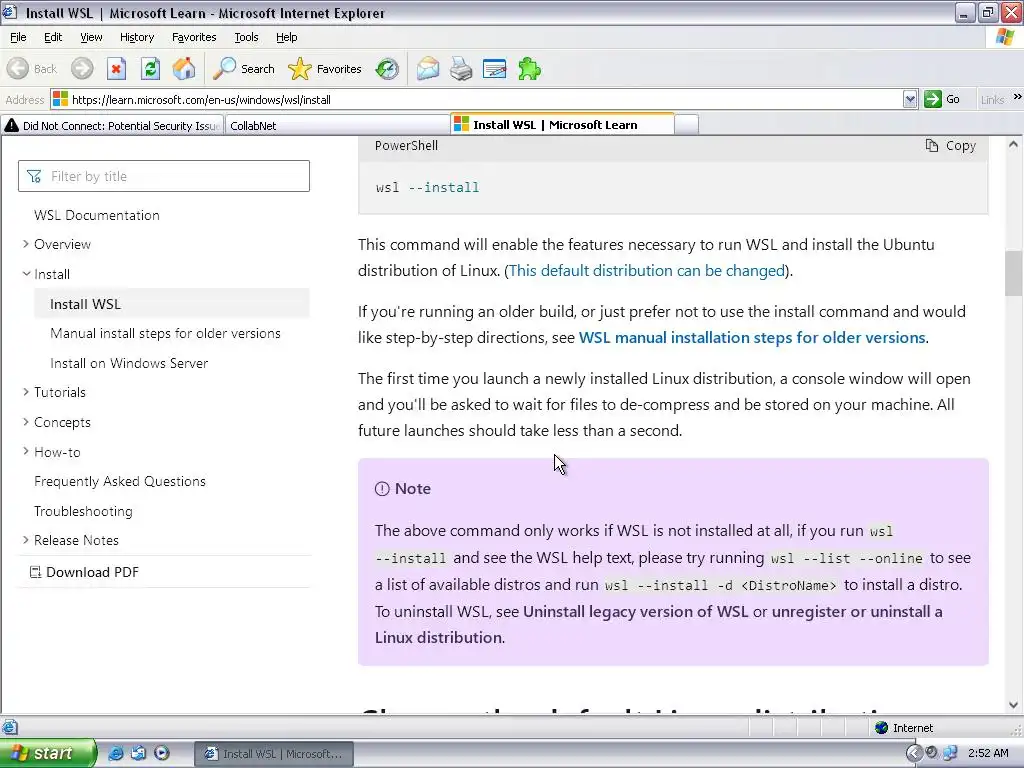Screen dimensions: 1024x768
Task: Open Install on Windows Server page
Action: (129, 363)
